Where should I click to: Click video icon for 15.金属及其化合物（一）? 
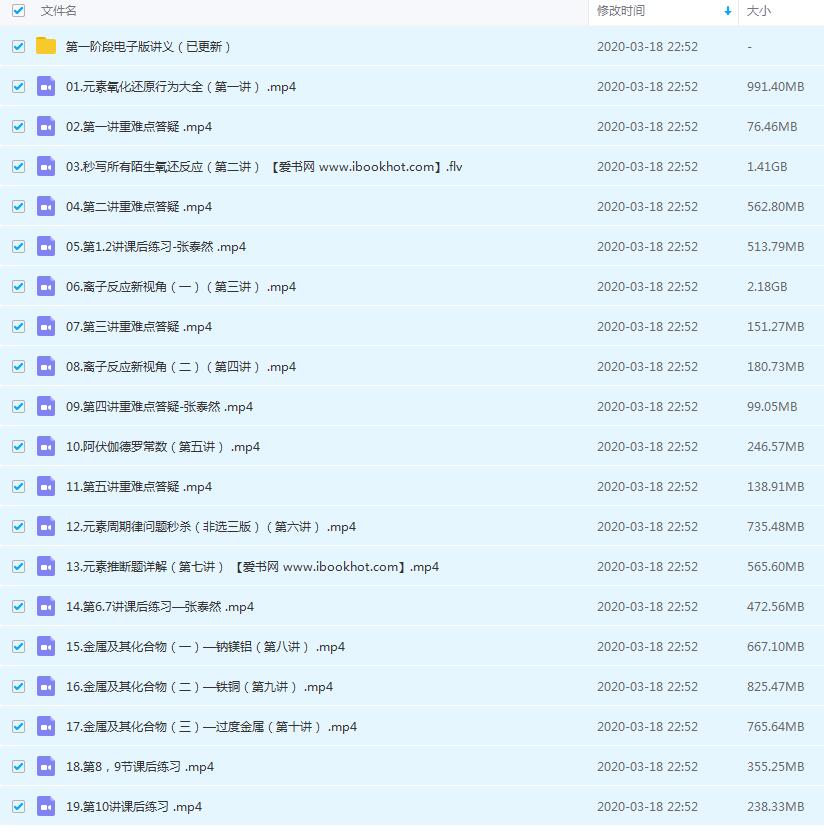point(46,647)
